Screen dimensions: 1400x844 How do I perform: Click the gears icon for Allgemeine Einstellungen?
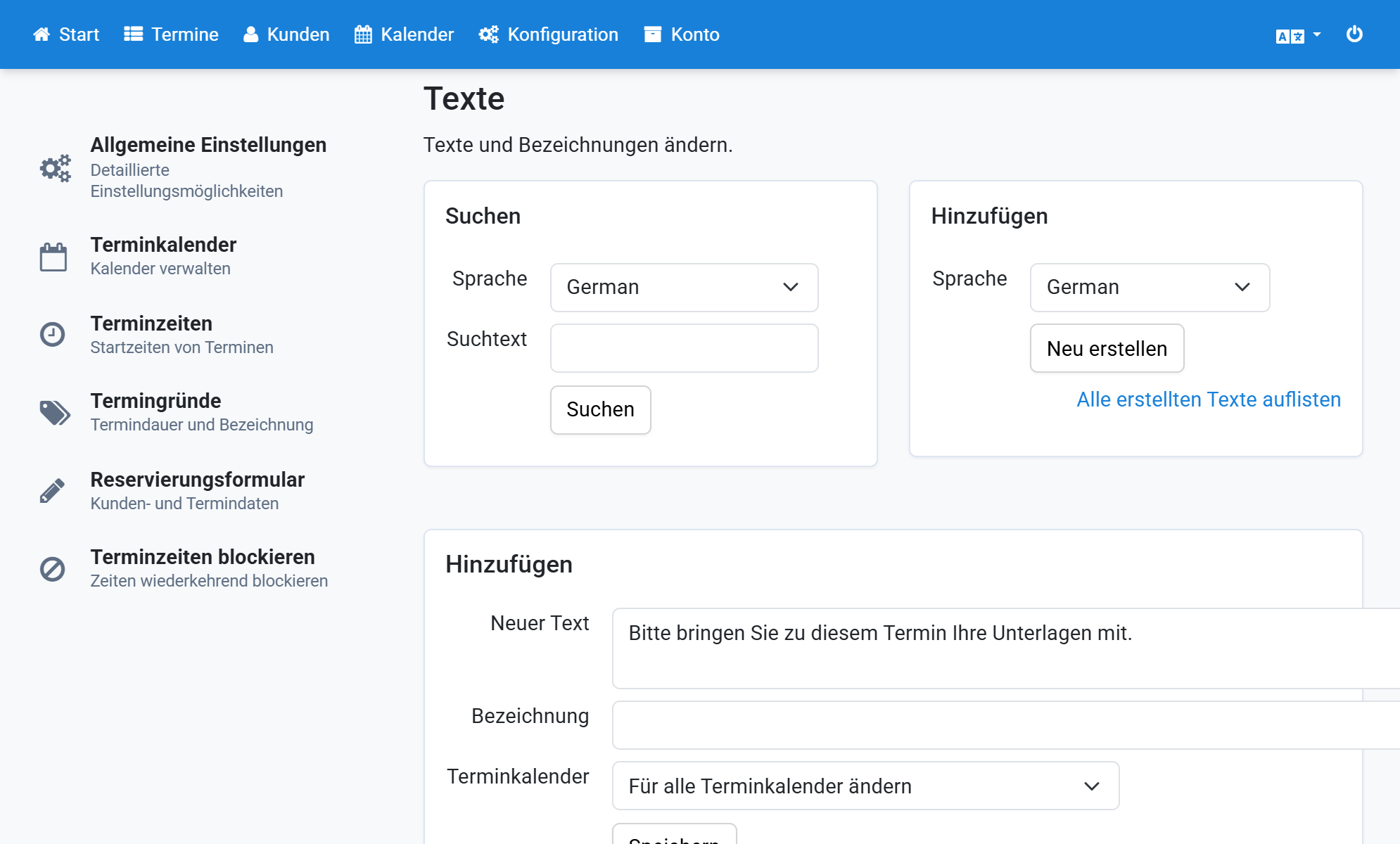(55, 168)
